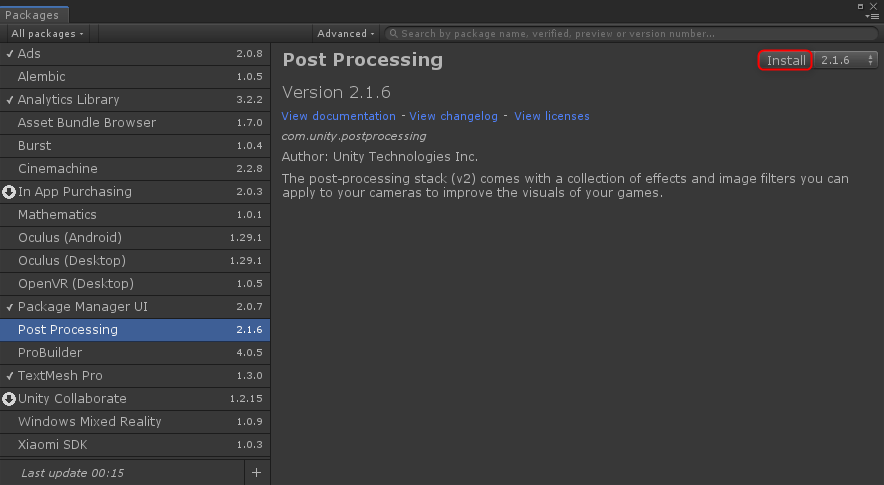Click the plus icon to add a package
Screen dimensions: 884x485
click(257, 472)
